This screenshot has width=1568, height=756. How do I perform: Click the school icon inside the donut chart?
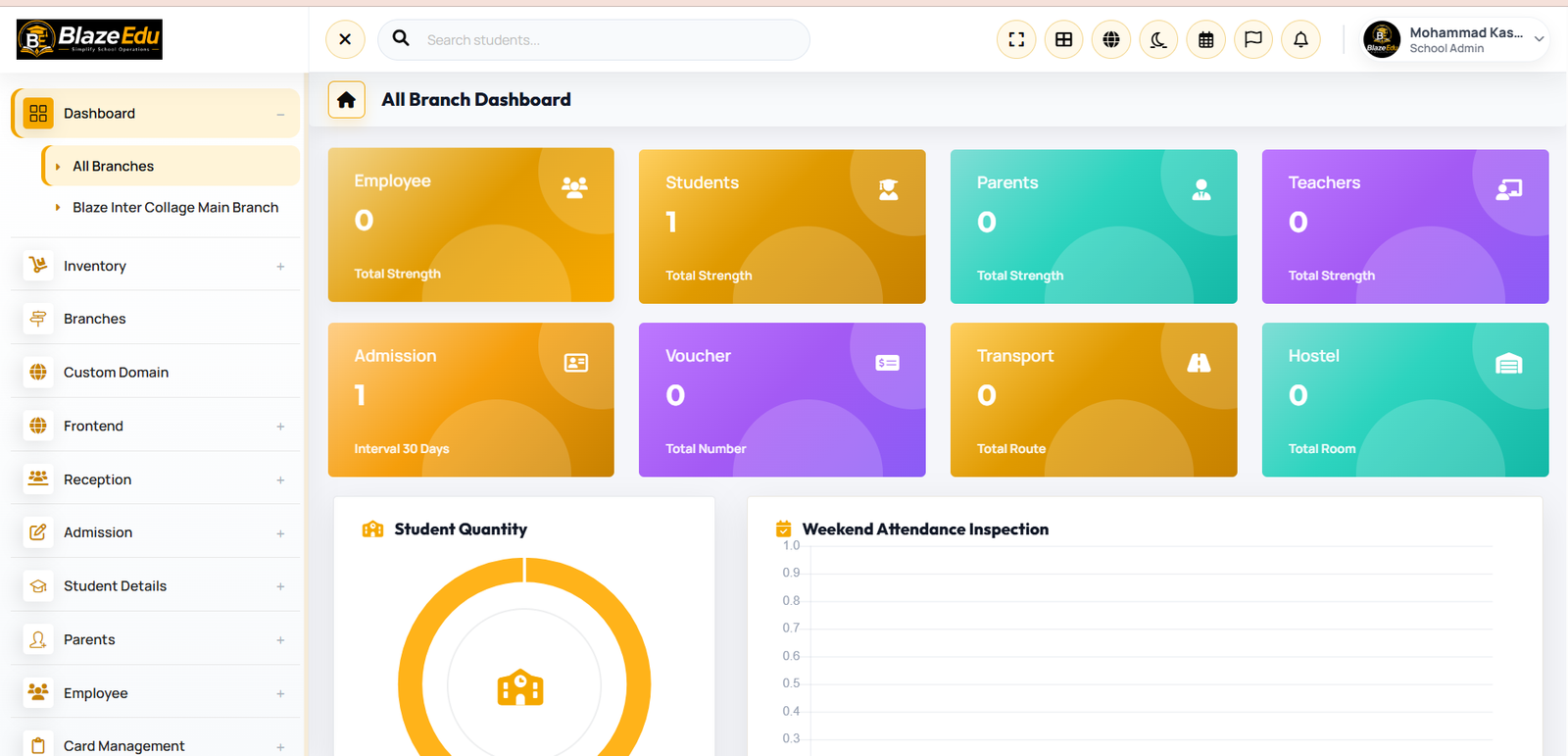point(520,687)
